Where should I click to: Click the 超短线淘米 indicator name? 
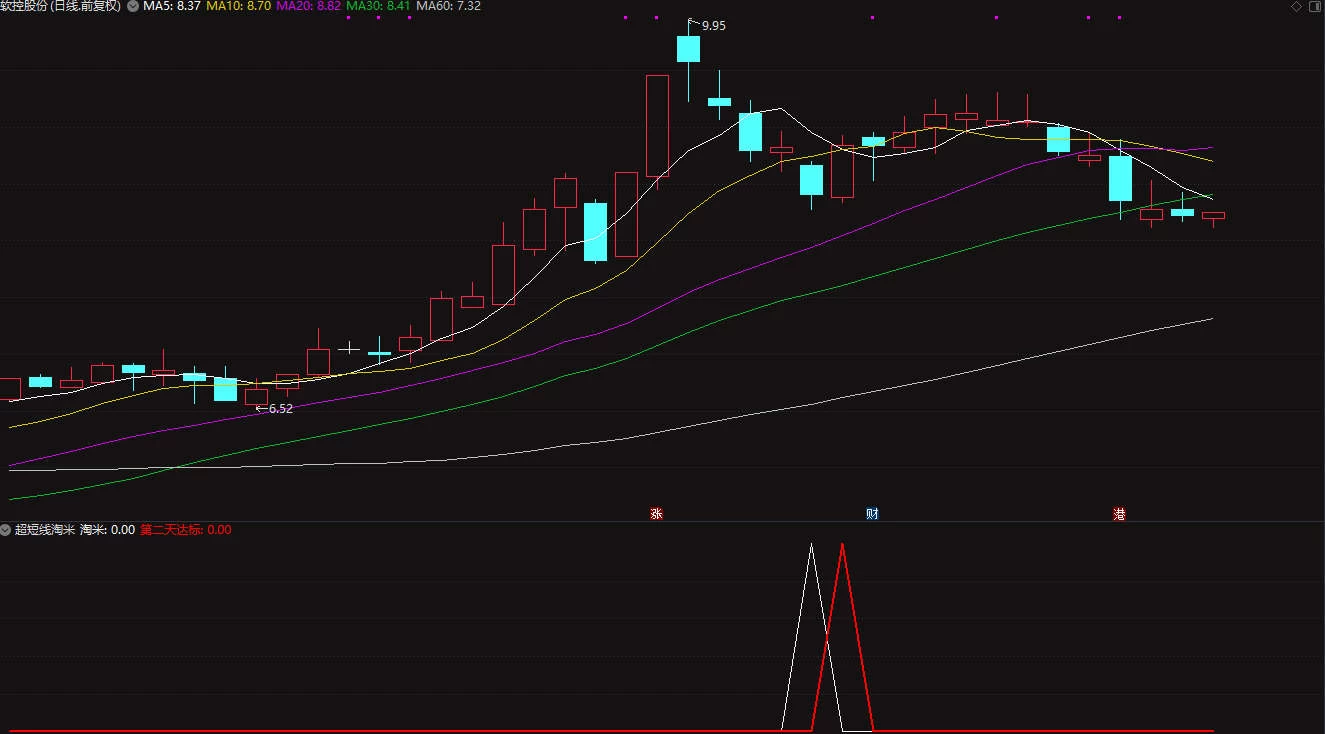click(45, 530)
